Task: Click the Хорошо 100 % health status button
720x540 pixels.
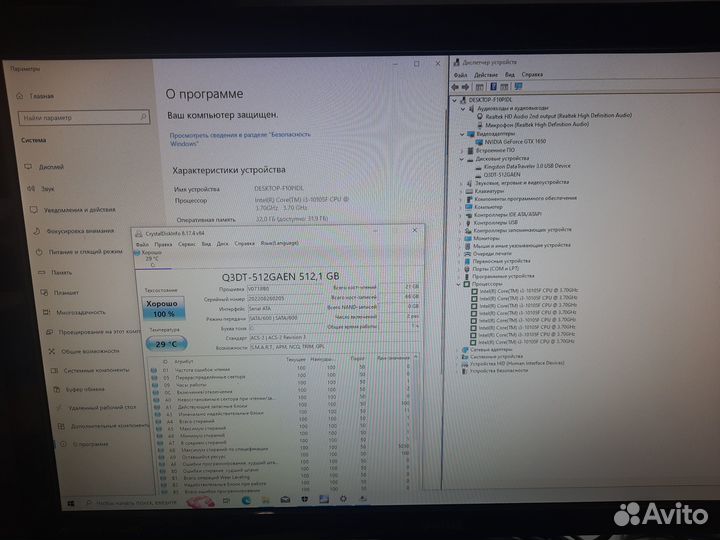Action: coord(163,309)
